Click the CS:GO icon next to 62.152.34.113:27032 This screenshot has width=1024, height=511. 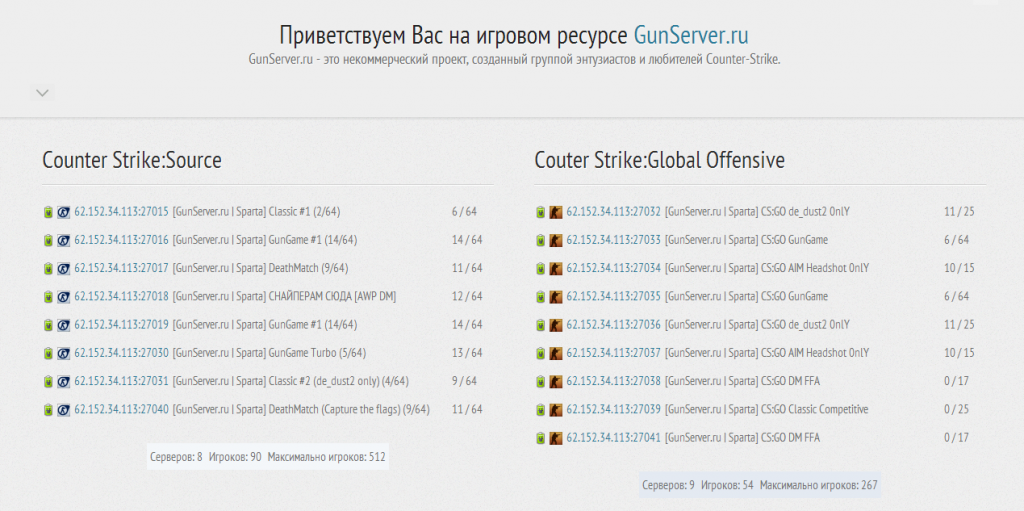tap(555, 212)
